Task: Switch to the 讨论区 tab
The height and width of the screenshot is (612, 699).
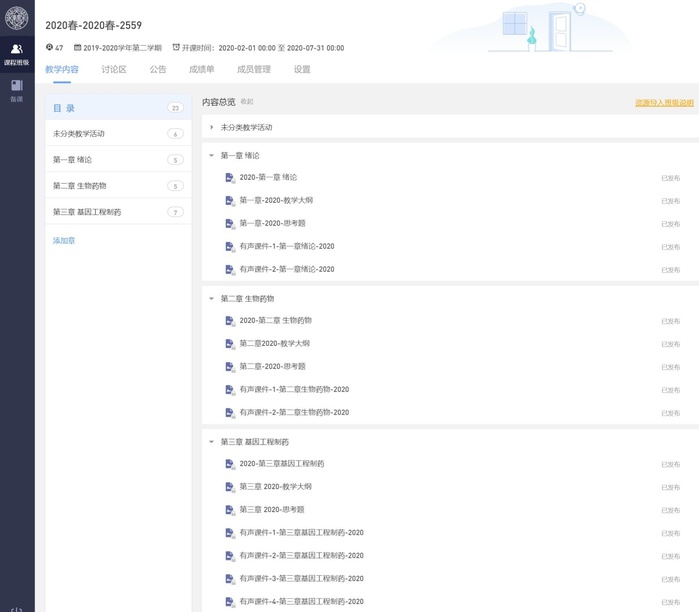Action: (x=114, y=70)
